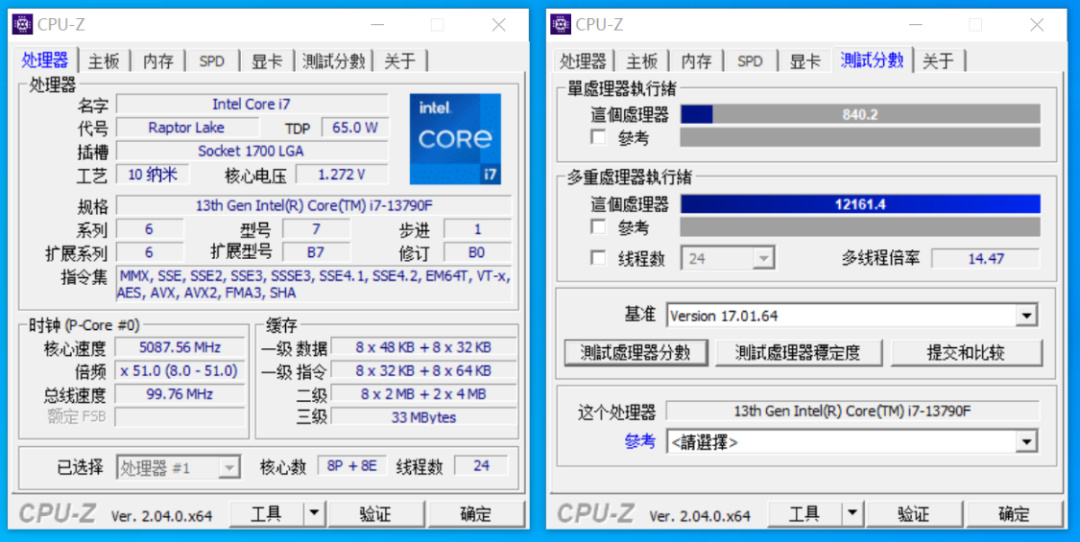The height and width of the screenshot is (542, 1080).
Task: Open 内存 tab in right window
Action: (x=696, y=61)
